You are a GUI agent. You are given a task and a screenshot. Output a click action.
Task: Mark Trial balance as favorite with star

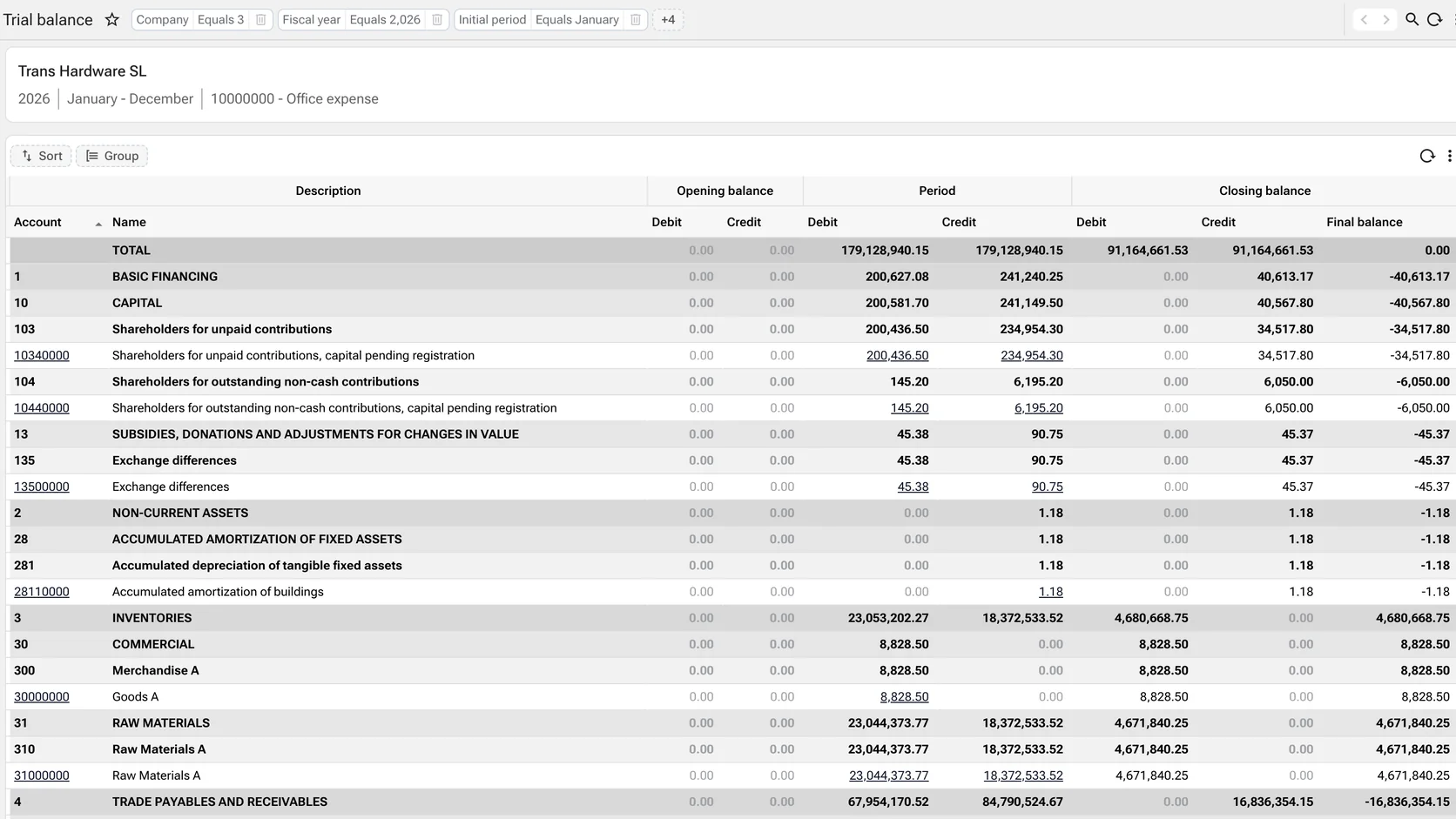112,19
